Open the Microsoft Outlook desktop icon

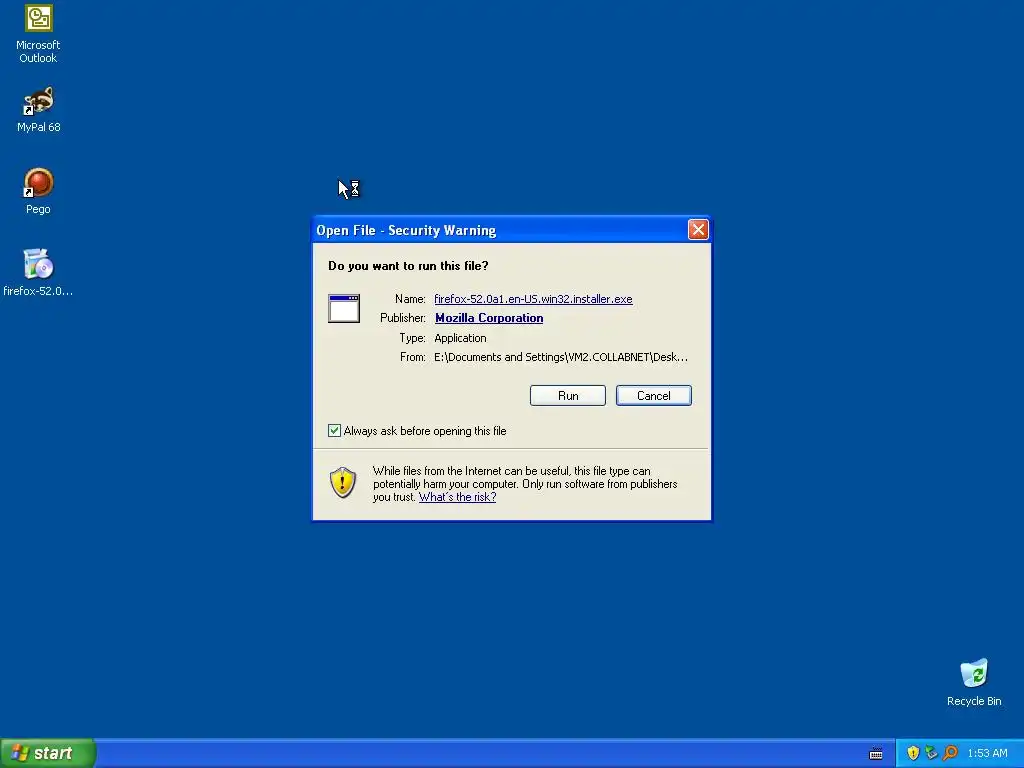point(38,33)
